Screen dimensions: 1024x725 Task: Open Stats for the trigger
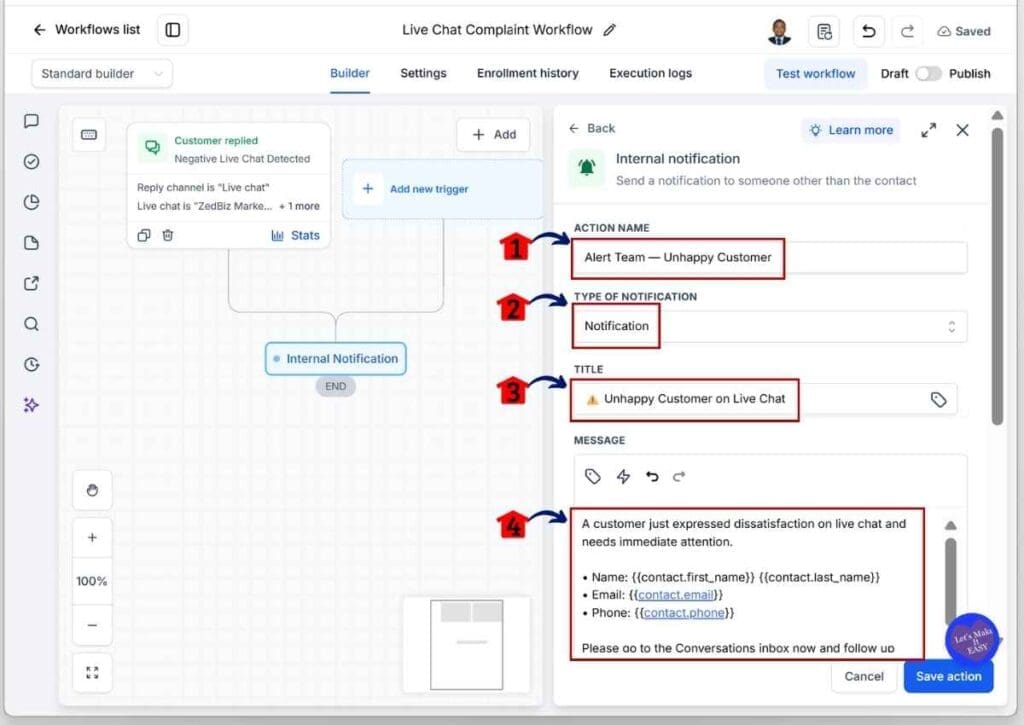295,235
